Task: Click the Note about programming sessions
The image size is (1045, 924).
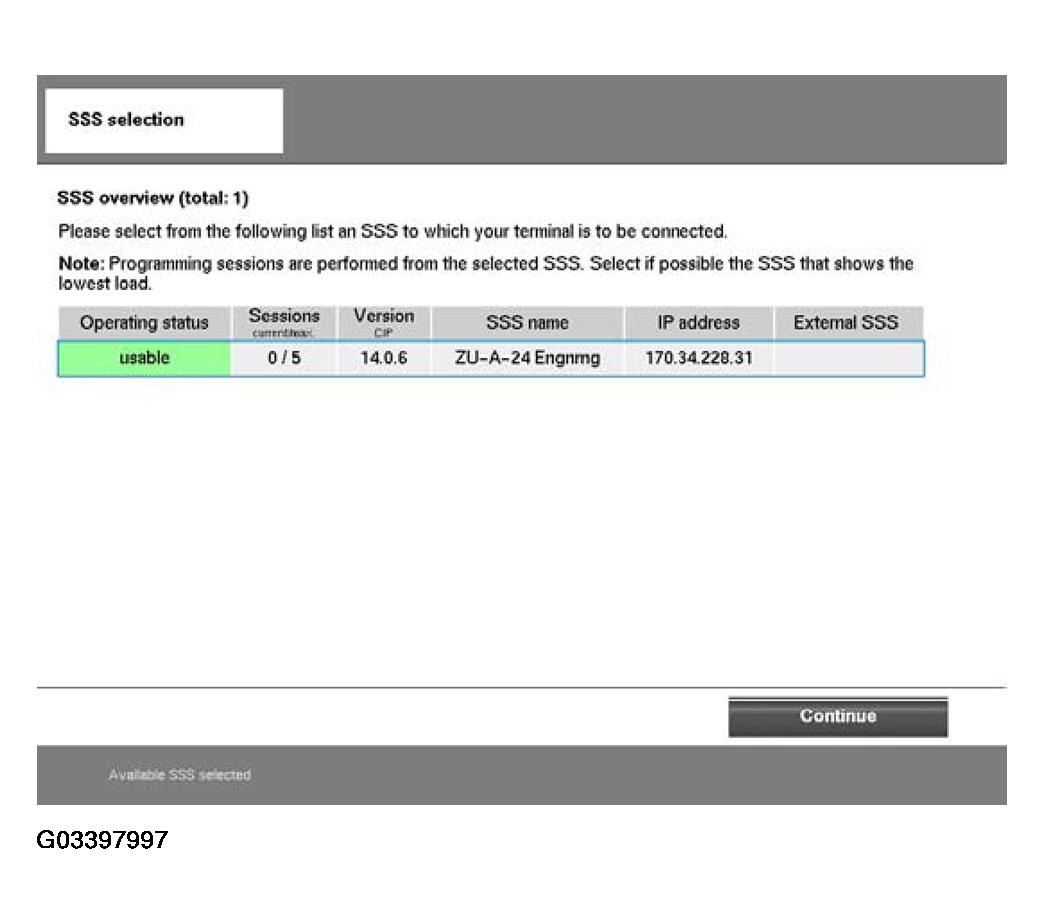Action: click(485, 273)
